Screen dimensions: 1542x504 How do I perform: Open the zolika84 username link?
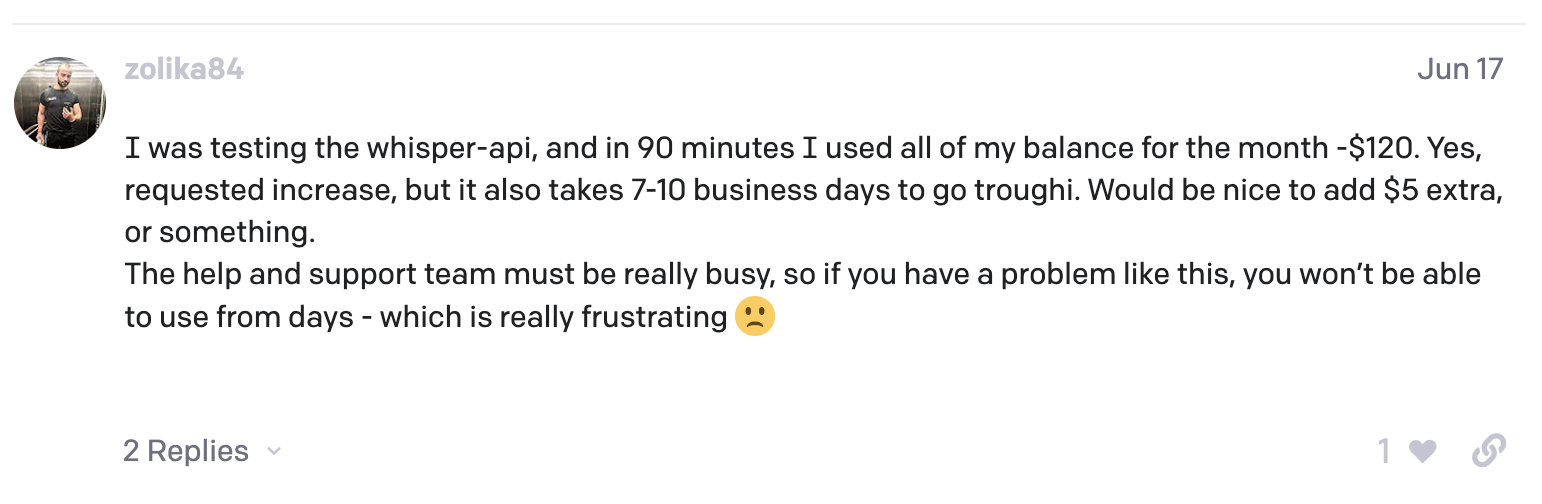pyautogui.click(x=184, y=69)
